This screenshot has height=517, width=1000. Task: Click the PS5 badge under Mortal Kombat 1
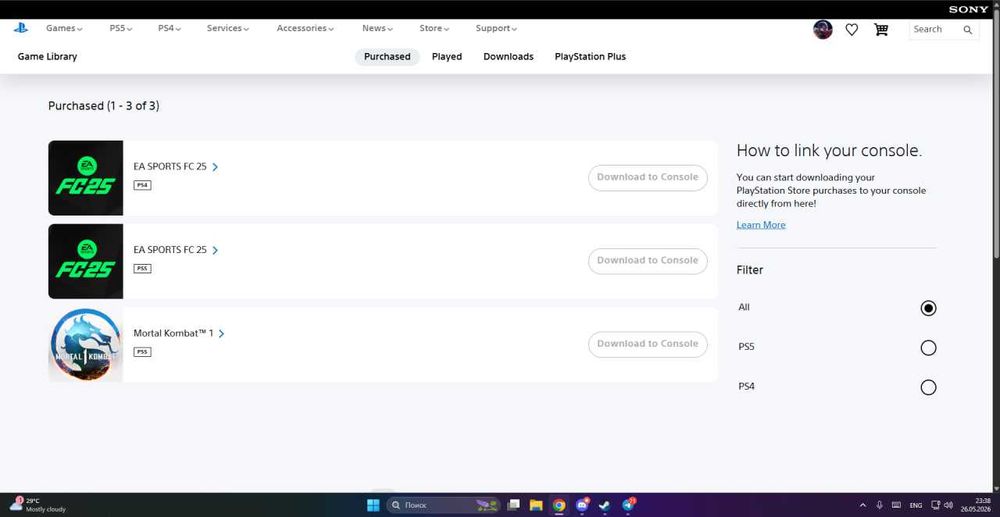tap(142, 352)
